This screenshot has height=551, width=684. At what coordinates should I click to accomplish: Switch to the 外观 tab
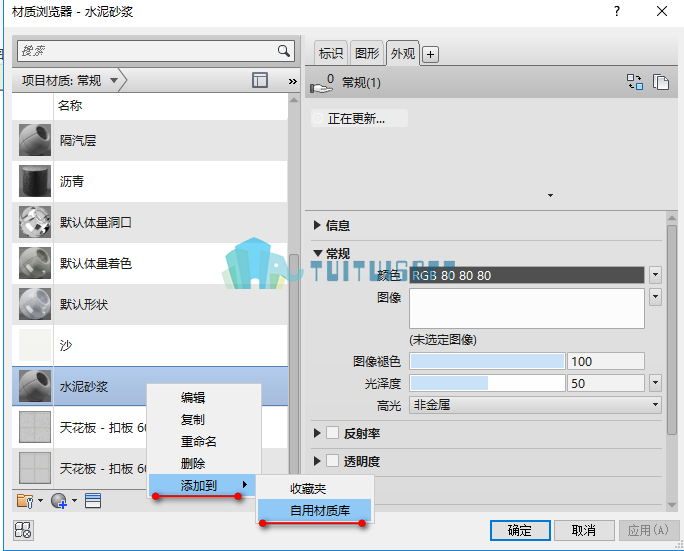click(403, 54)
